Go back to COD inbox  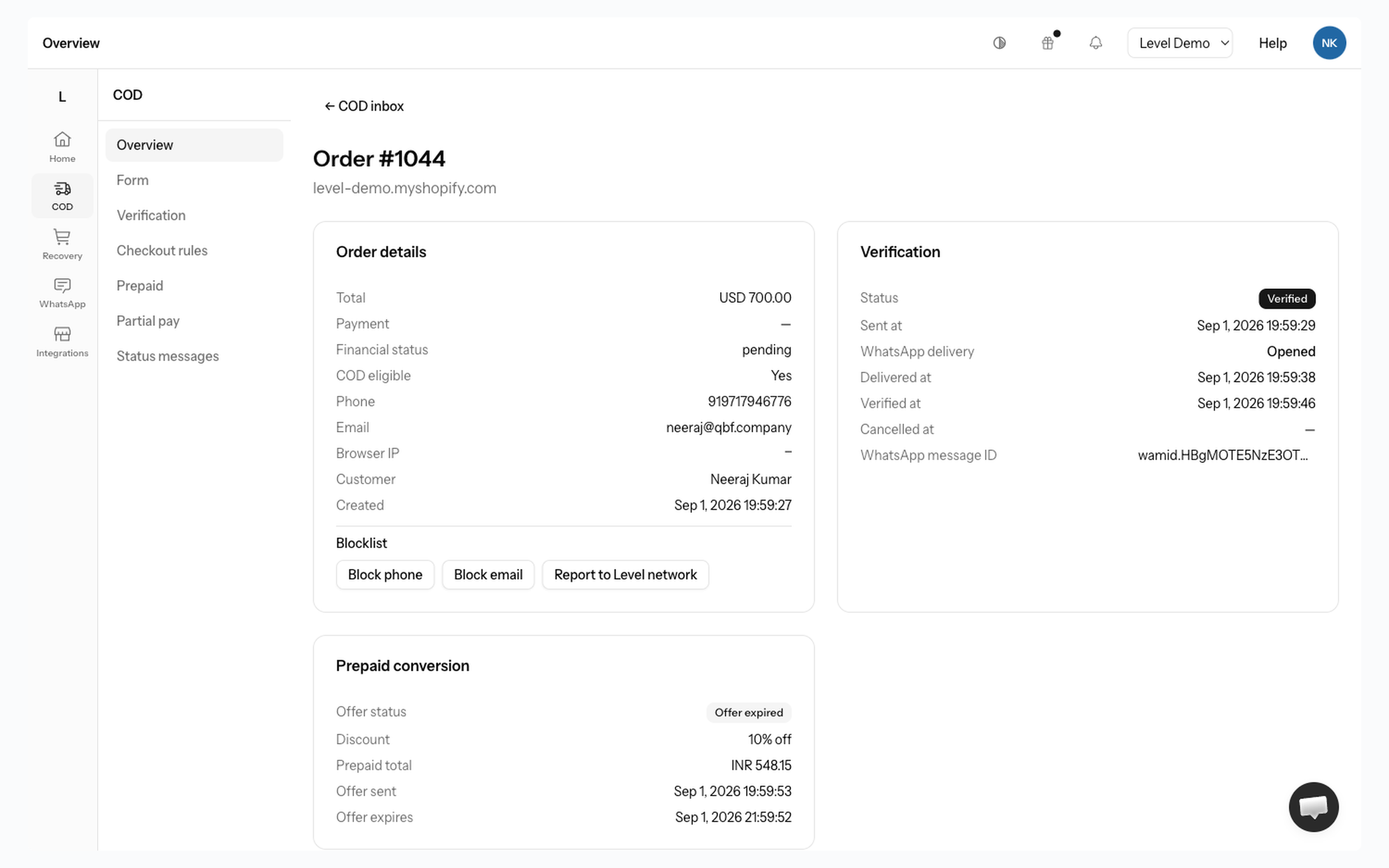(364, 106)
